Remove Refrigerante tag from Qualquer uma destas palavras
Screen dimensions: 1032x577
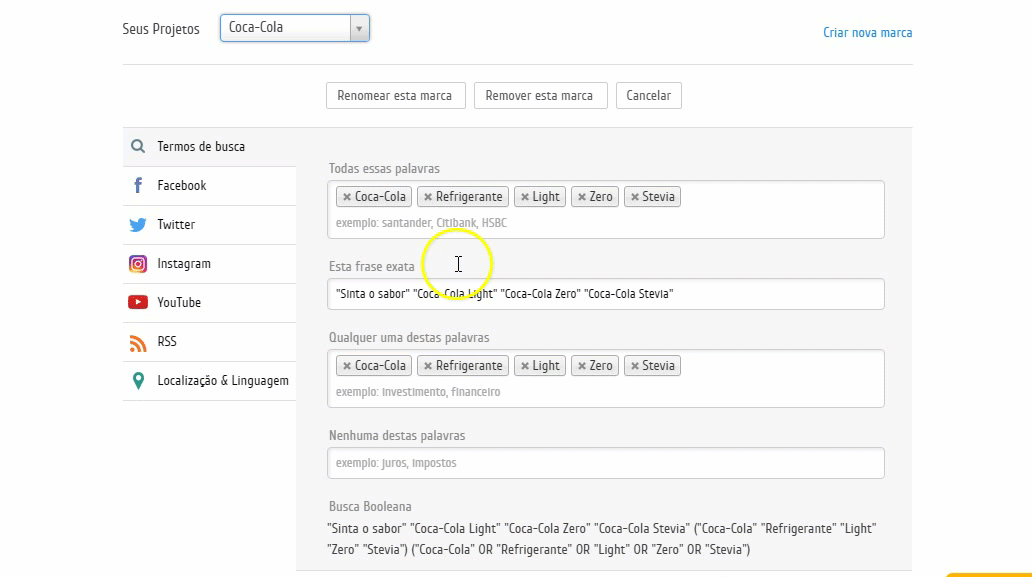[427, 366]
